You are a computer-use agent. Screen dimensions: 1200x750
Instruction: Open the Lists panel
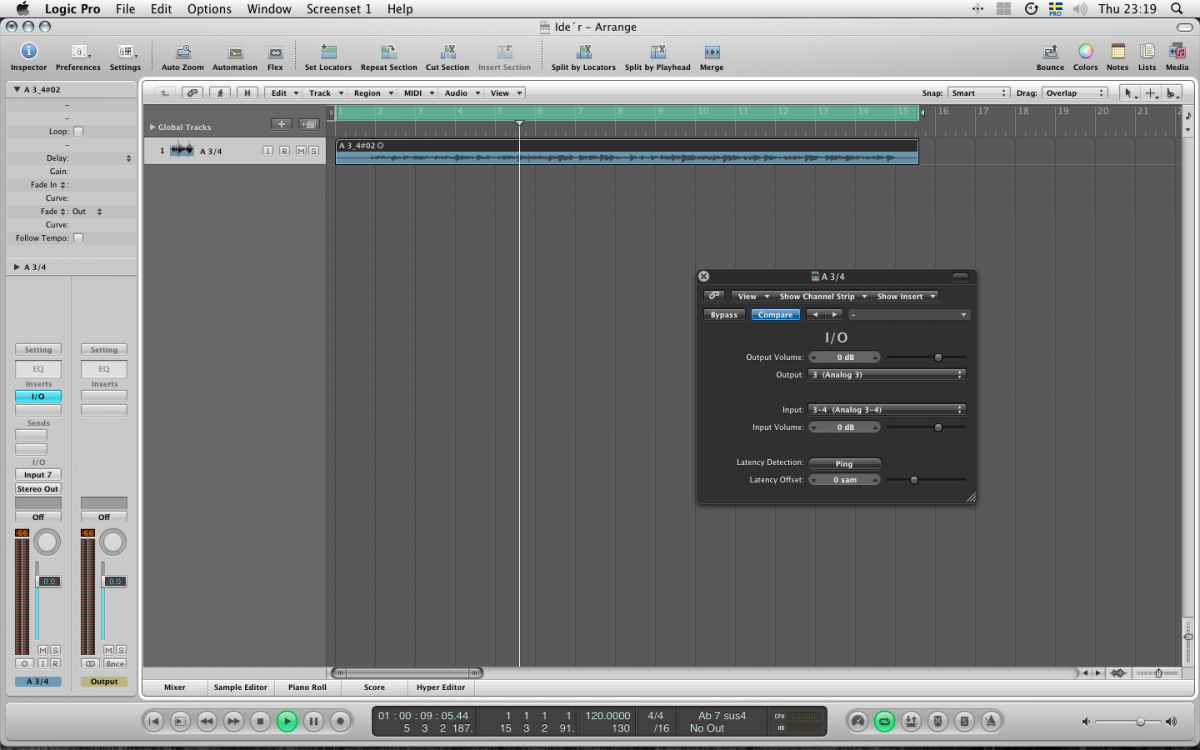(x=1147, y=57)
